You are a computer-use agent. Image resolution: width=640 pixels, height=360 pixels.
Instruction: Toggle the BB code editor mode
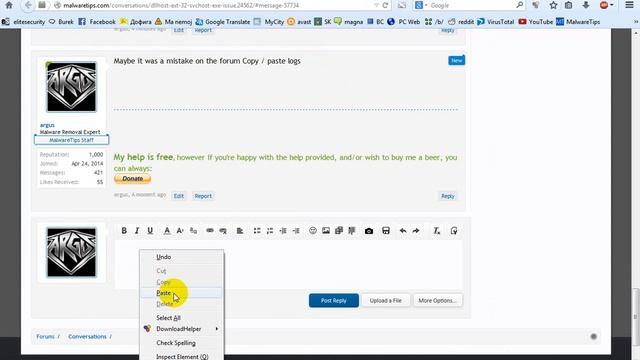[x=453, y=231]
